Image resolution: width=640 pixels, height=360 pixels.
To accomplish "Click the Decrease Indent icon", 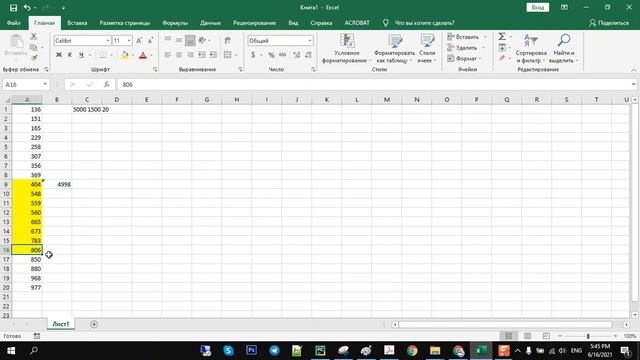I will tap(202, 55).
